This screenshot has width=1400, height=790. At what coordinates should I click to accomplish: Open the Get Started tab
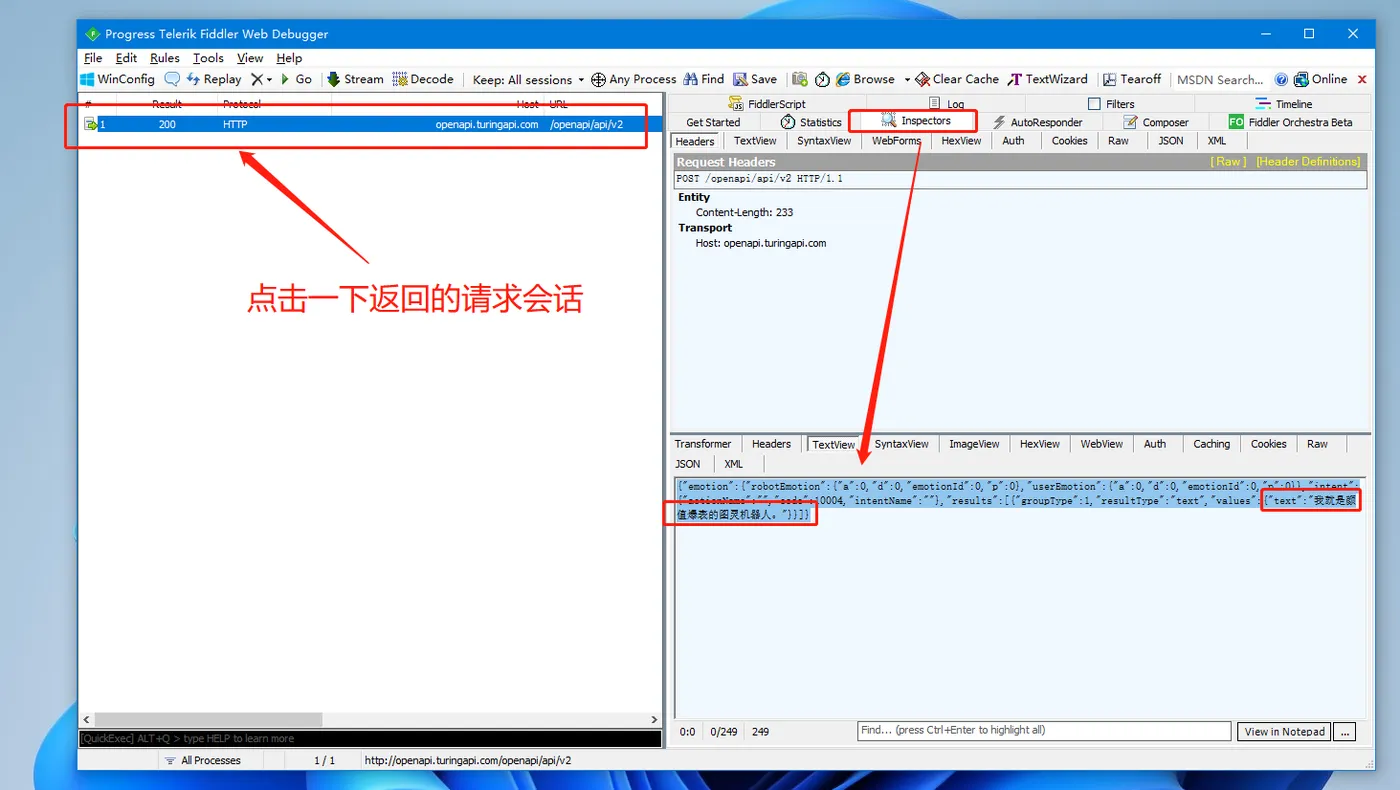(713, 122)
